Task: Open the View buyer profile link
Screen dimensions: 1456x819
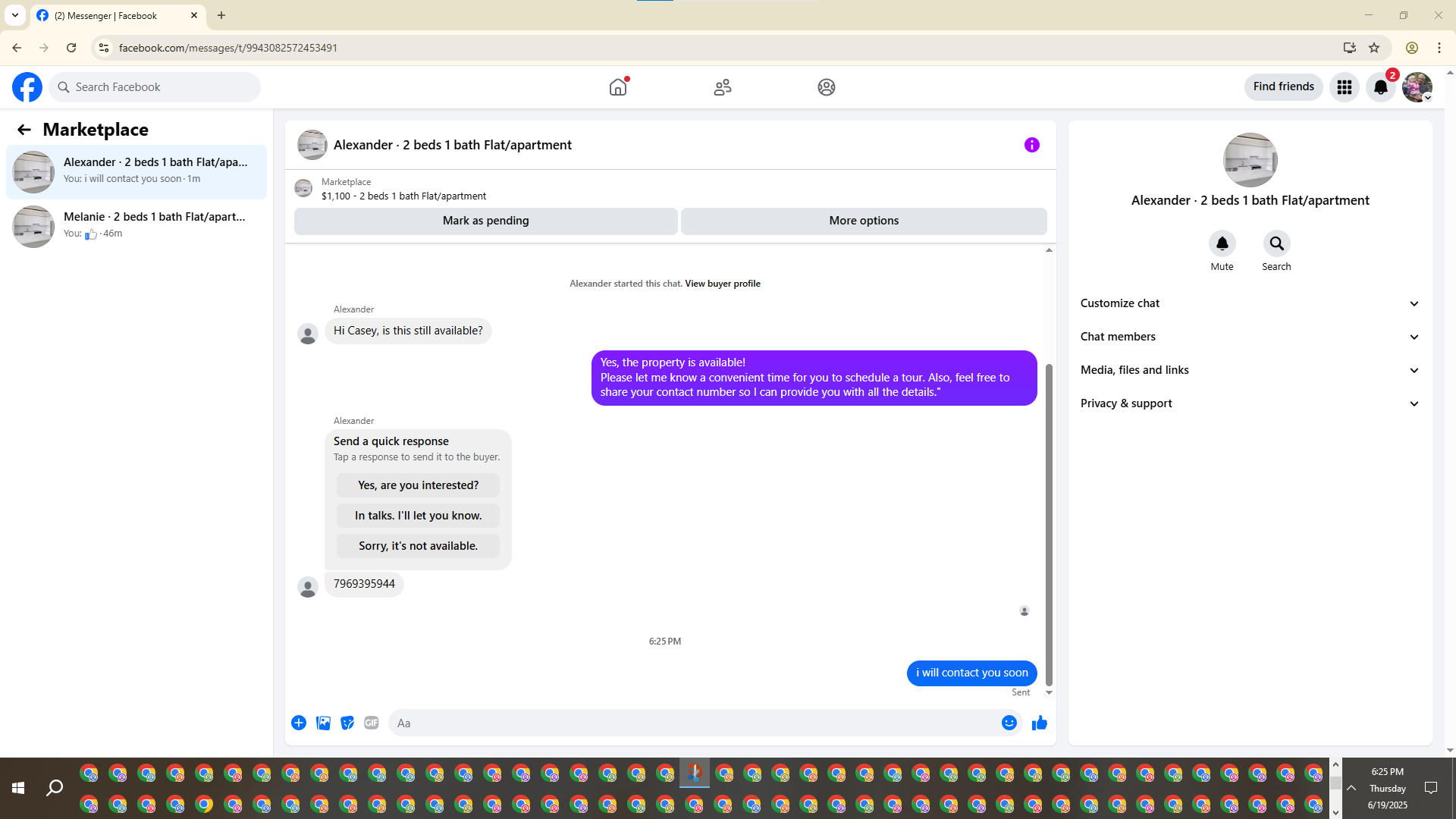Action: [723, 284]
